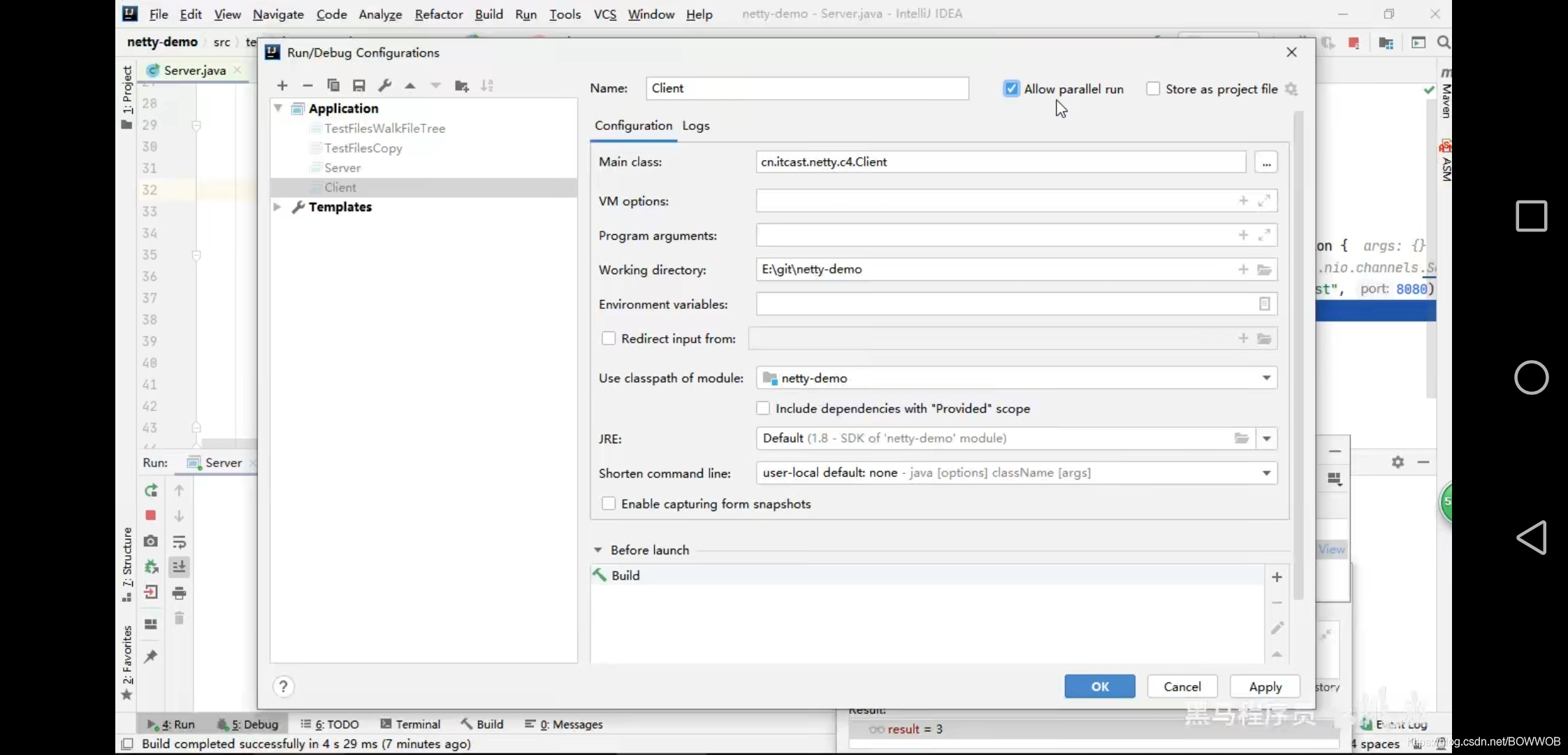This screenshot has height=755, width=1568.
Task: Open Shorten command line dropdown
Action: (1266, 473)
